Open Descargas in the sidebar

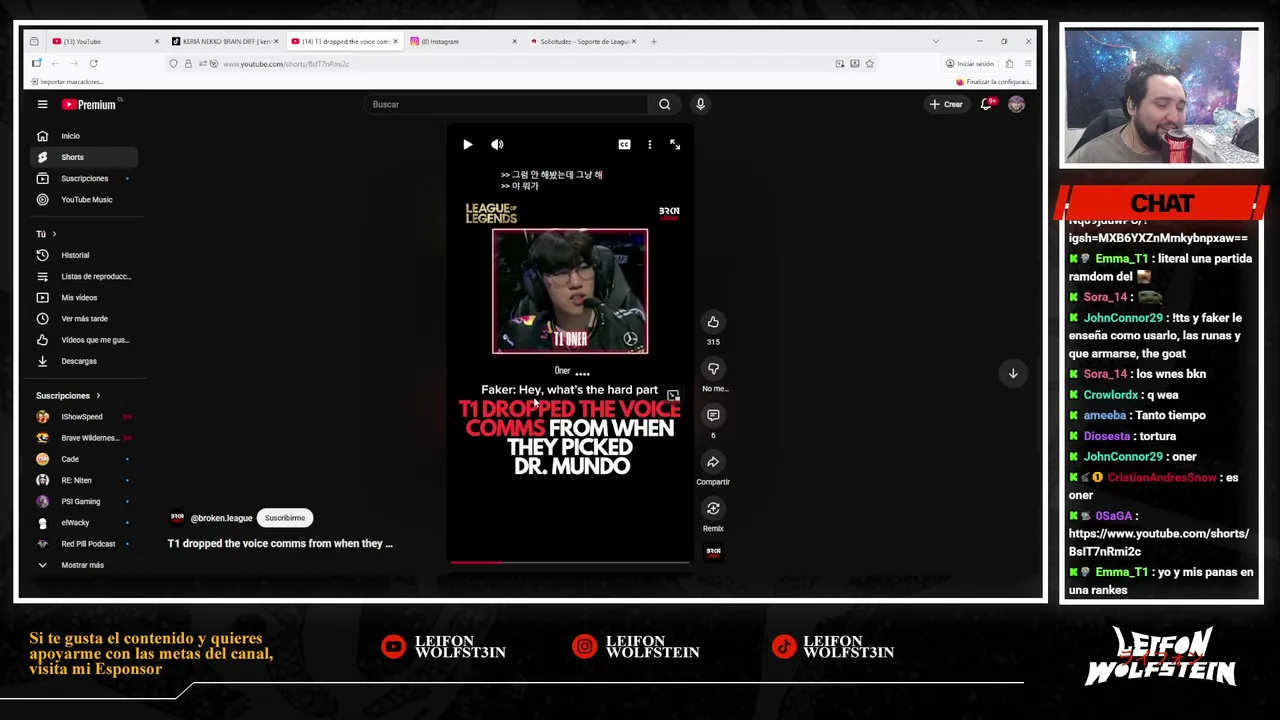point(84,361)
